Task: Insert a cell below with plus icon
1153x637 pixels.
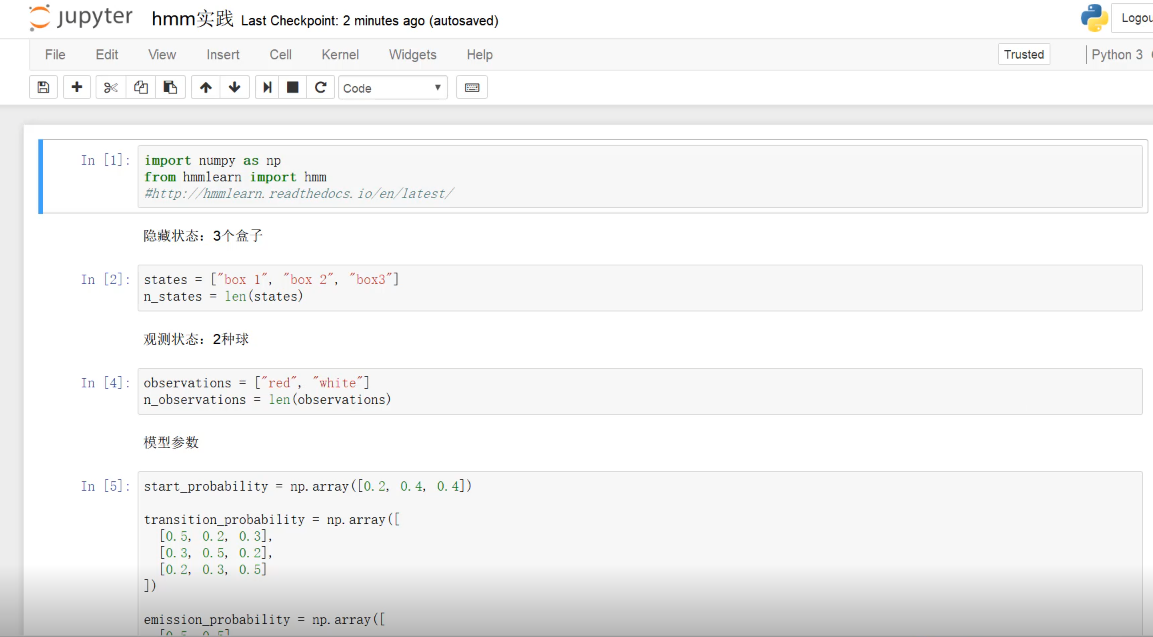Action: click(x=77, y=88)
